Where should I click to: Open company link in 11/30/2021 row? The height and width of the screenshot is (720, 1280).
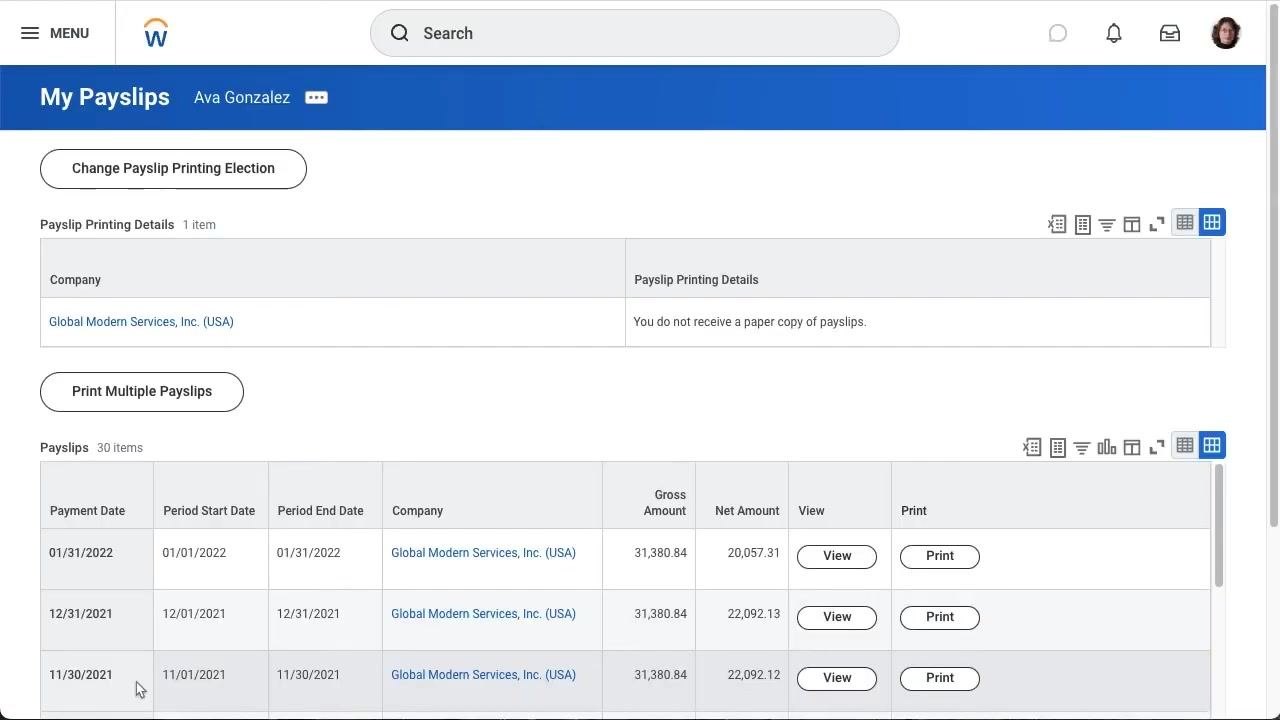pyautogui.click(x=483, y=675)
